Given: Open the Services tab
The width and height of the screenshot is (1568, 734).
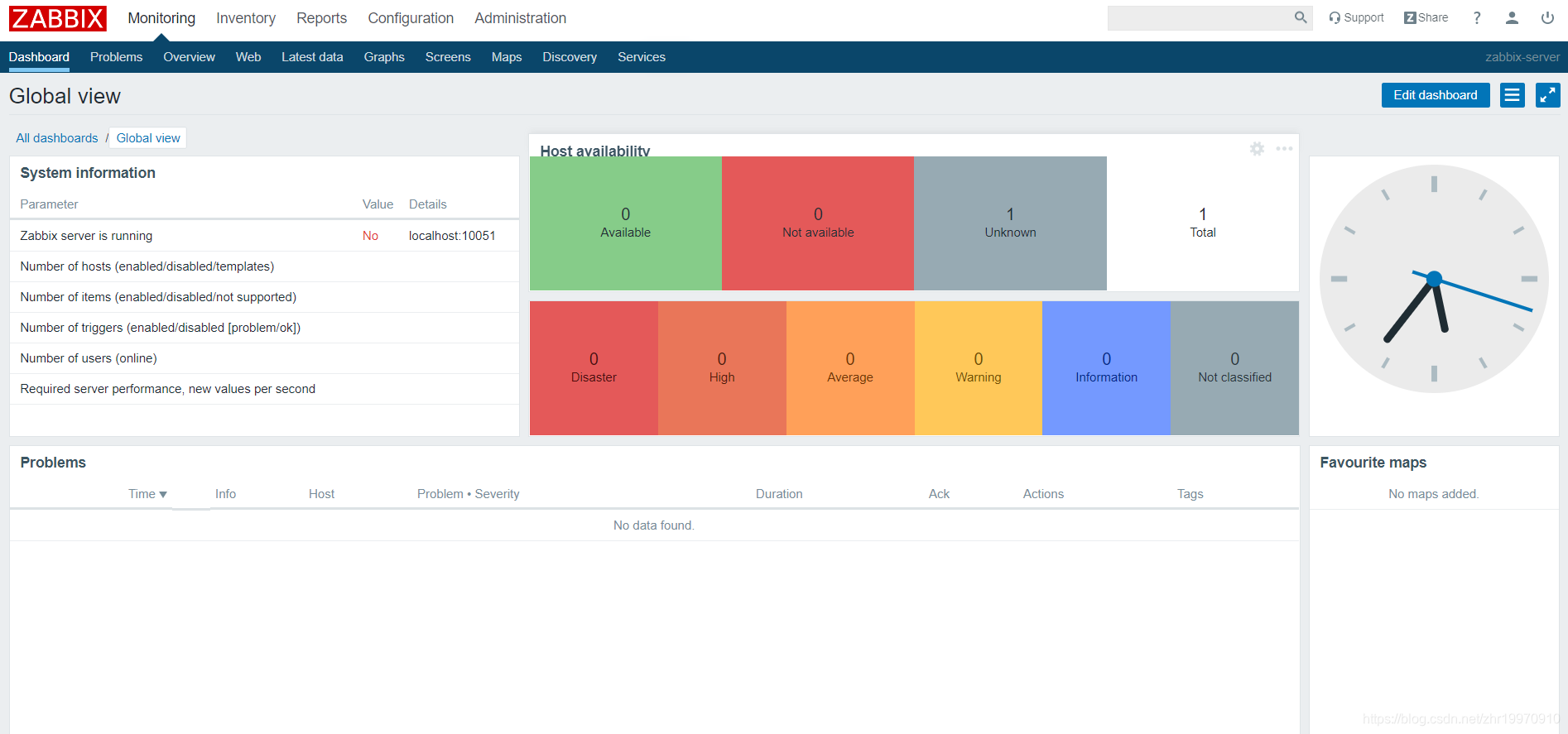Looking at the screenshot, I should point(642,57).
